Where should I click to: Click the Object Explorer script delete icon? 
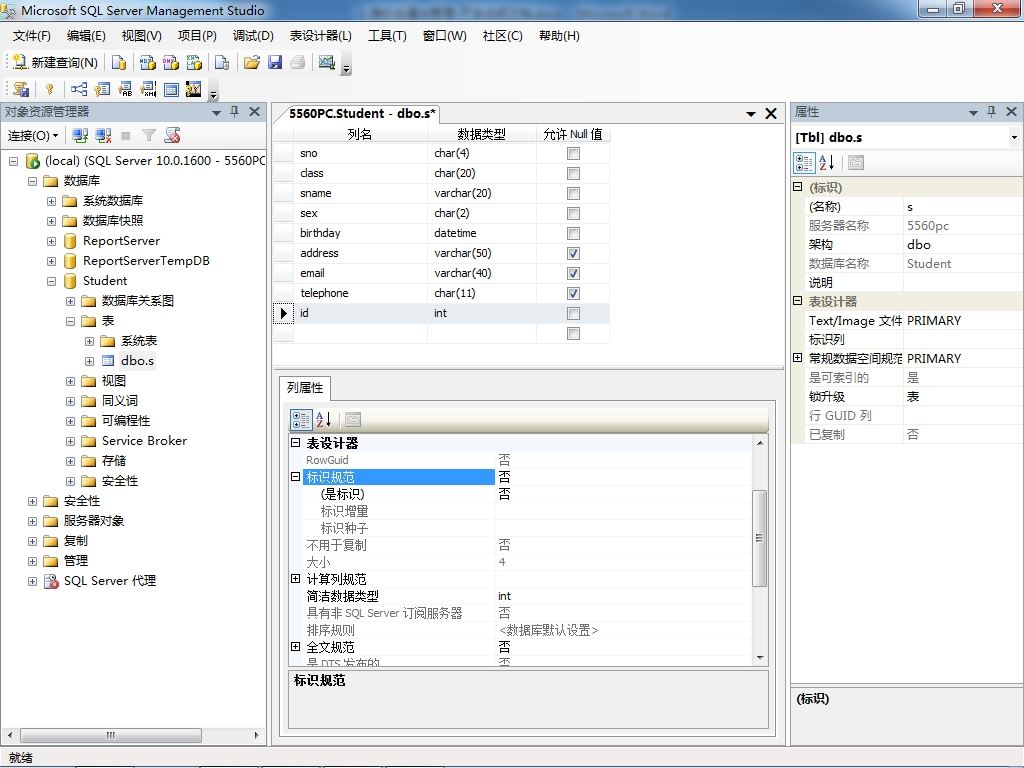coord(172,135)
